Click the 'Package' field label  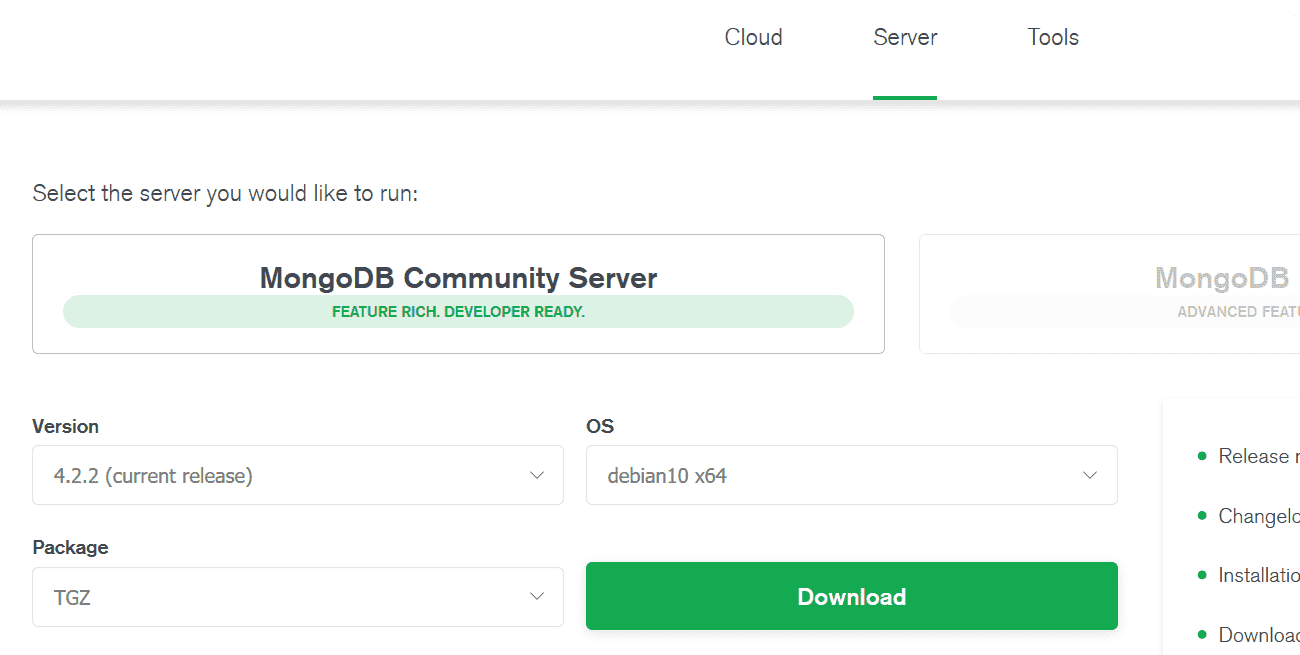tap(70, 548)
